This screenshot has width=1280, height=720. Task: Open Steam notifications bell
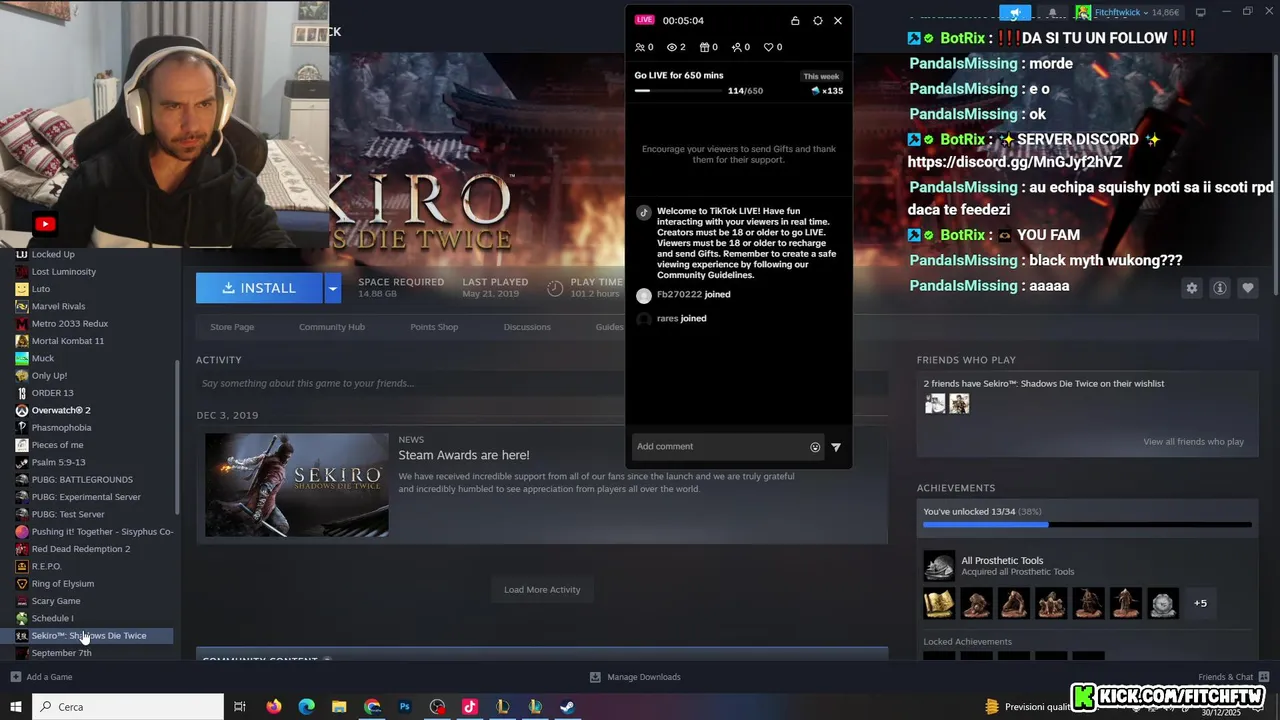(x=1052, y=12)
